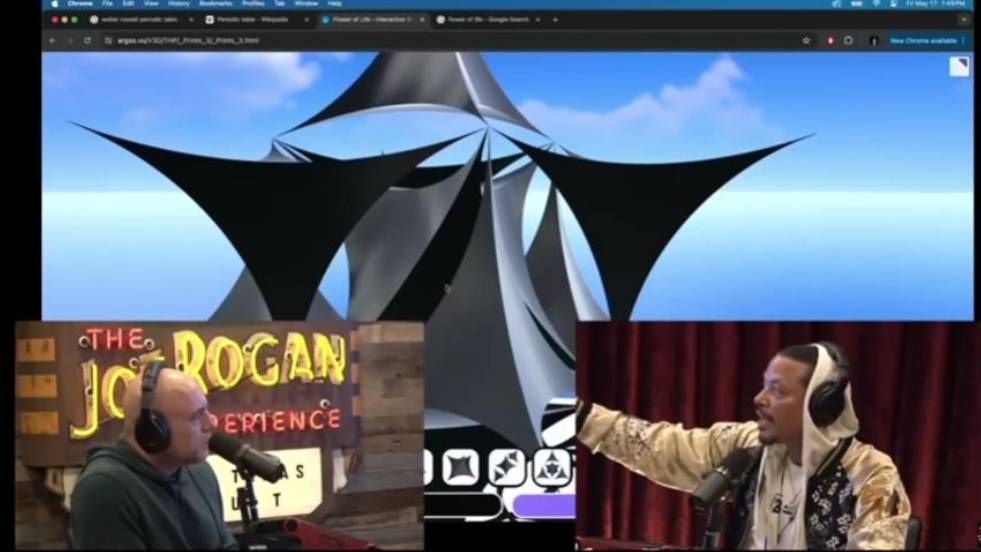Image resolution: width=981 pixels, height=552 pixels.
Task: Switch to the walter russell periodic table tab
Action: (x=139, y=20)
